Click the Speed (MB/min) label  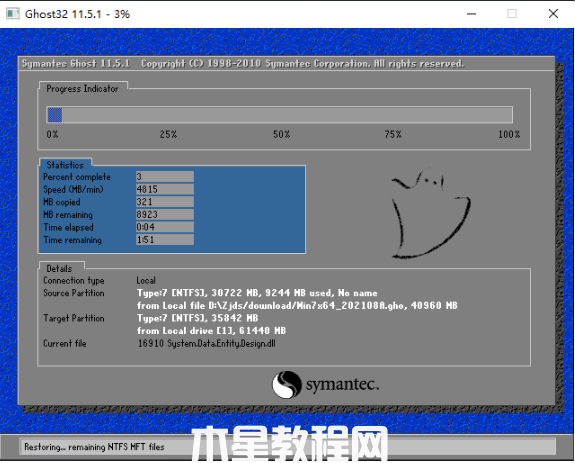(x=73, y=190)
